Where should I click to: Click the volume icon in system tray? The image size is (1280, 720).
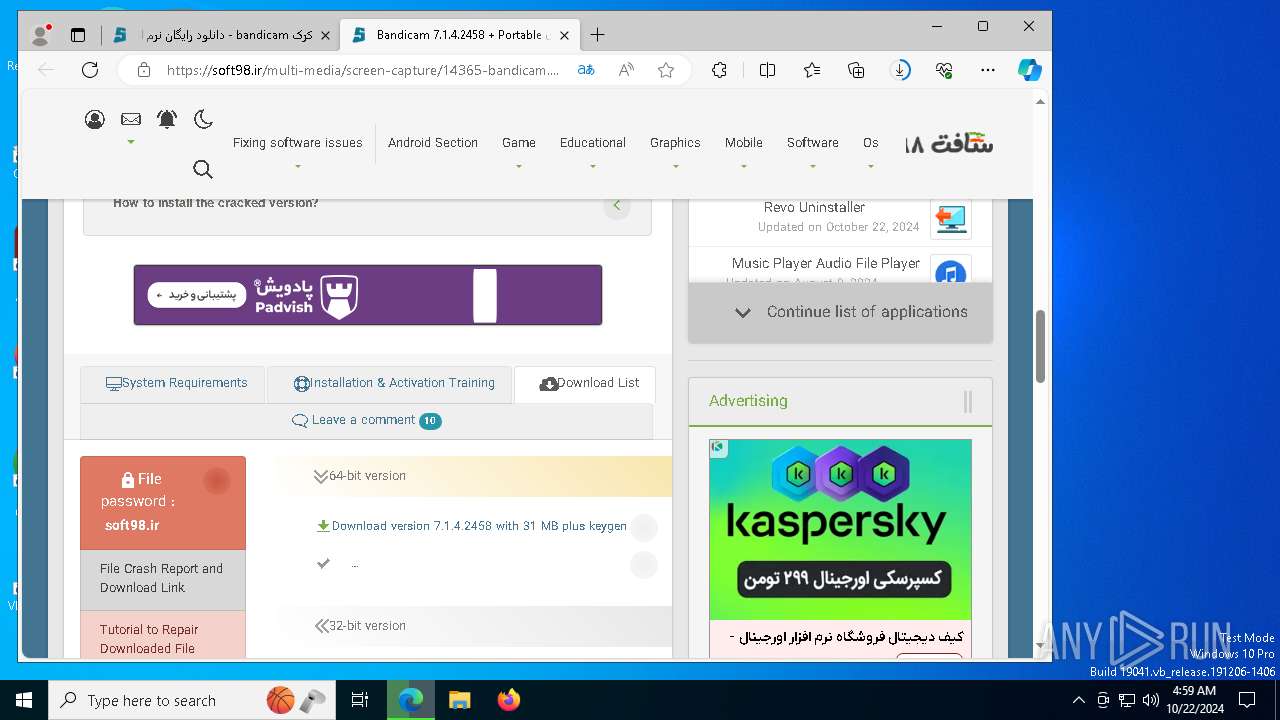[x=1150, y=700]
